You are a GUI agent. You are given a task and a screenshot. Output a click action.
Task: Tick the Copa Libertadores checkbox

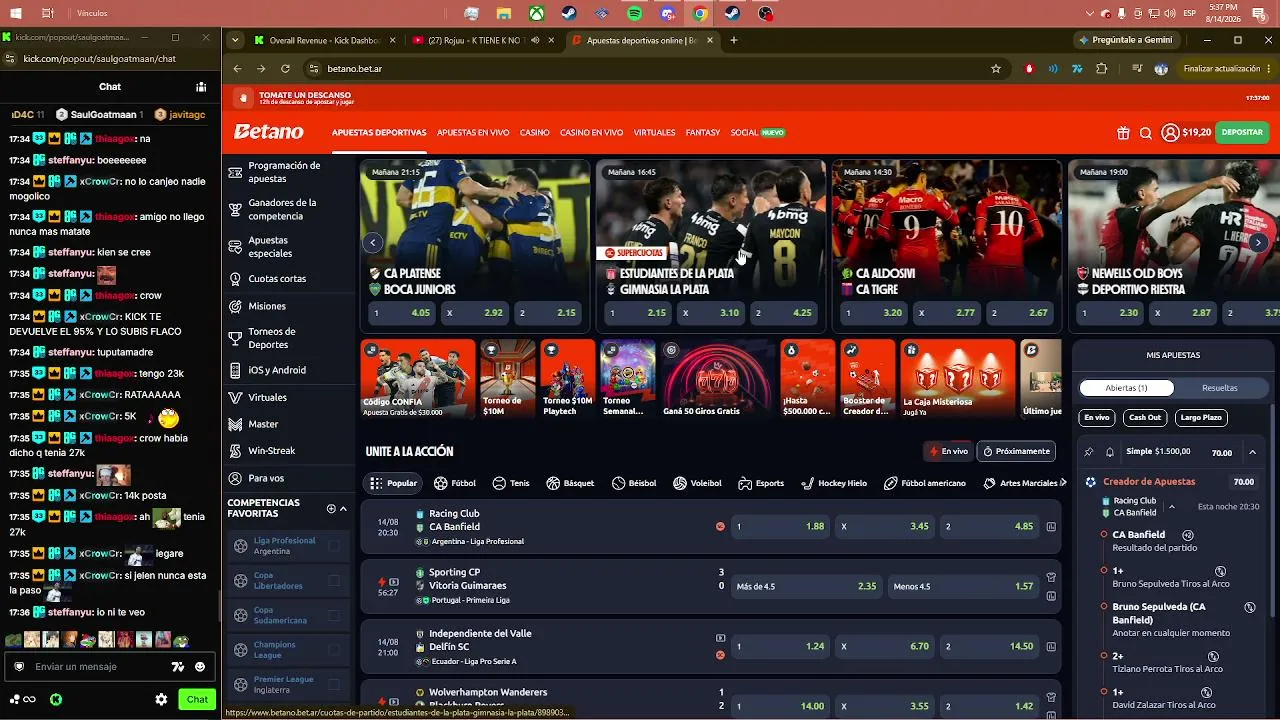(x=334, y=581)
